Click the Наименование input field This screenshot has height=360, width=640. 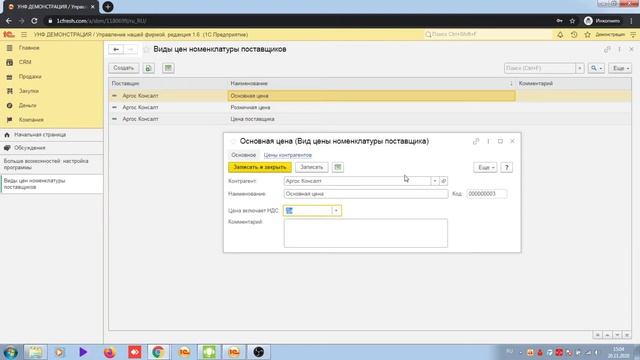(x=366, y=194)
